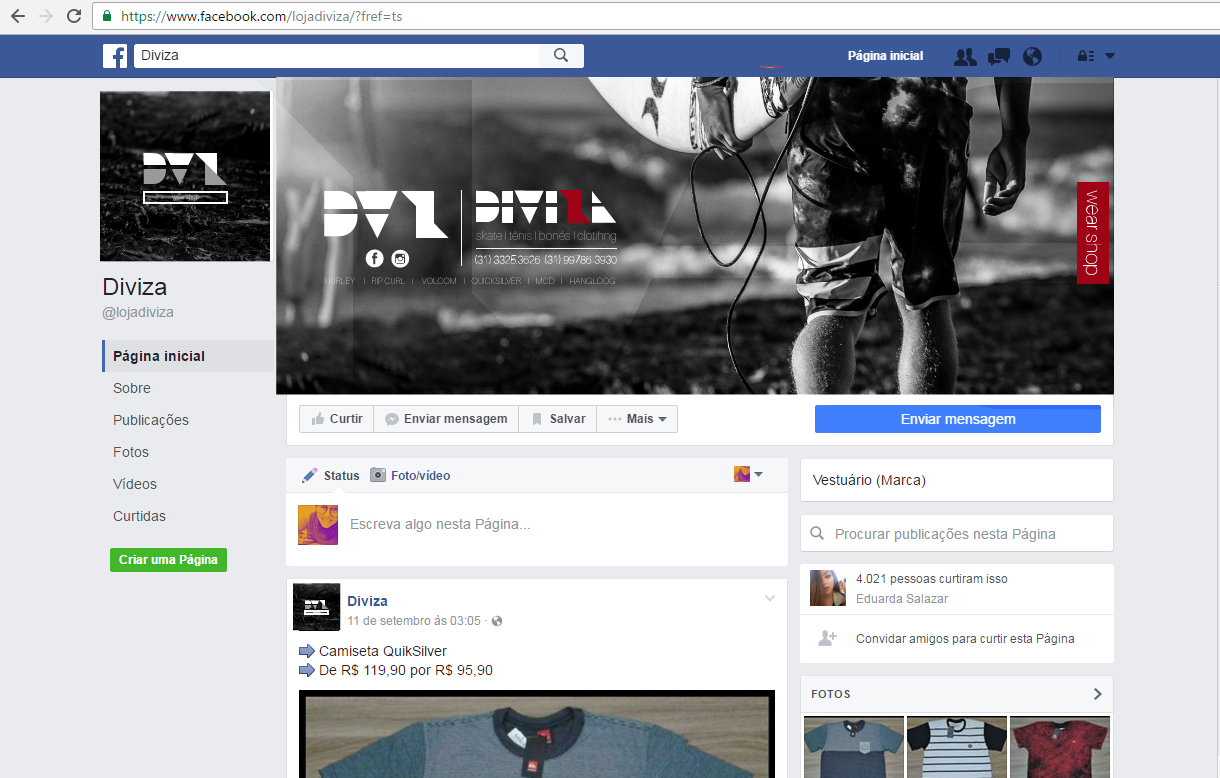
Task: Click the Curtir button
Action: pos(336,419)
